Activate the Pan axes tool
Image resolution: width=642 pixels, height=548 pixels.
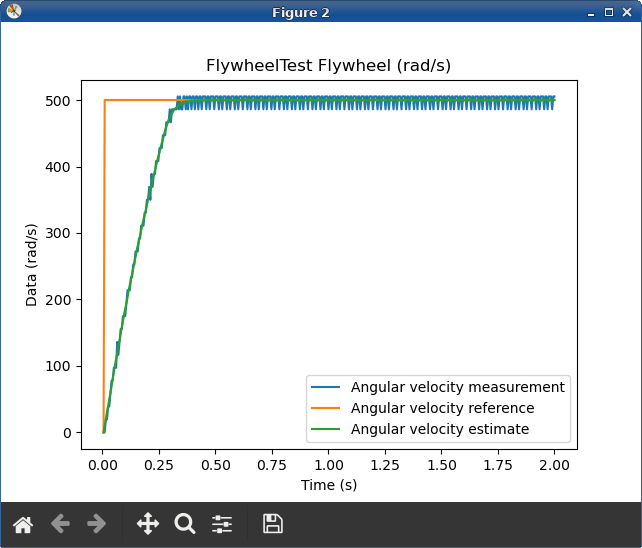(148, 523)
